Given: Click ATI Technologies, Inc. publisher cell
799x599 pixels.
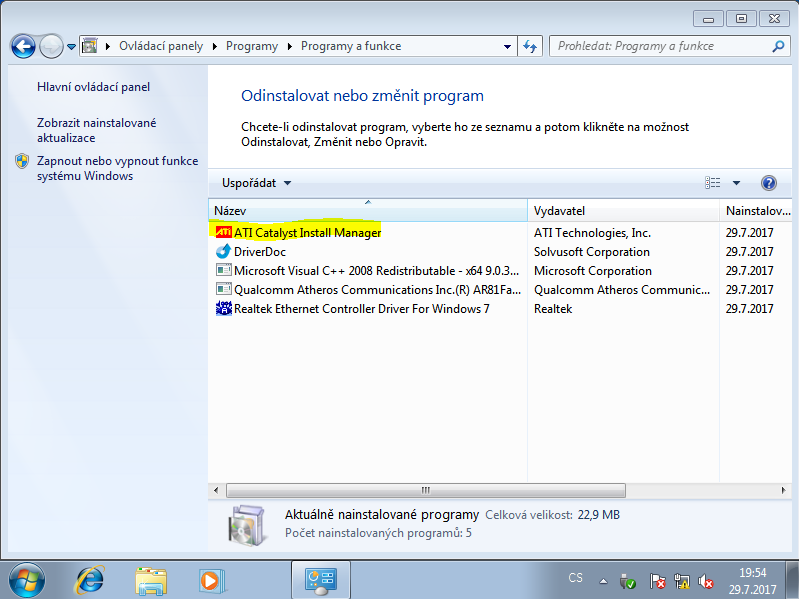Looking at the screenshot, I should coord(592,233).
